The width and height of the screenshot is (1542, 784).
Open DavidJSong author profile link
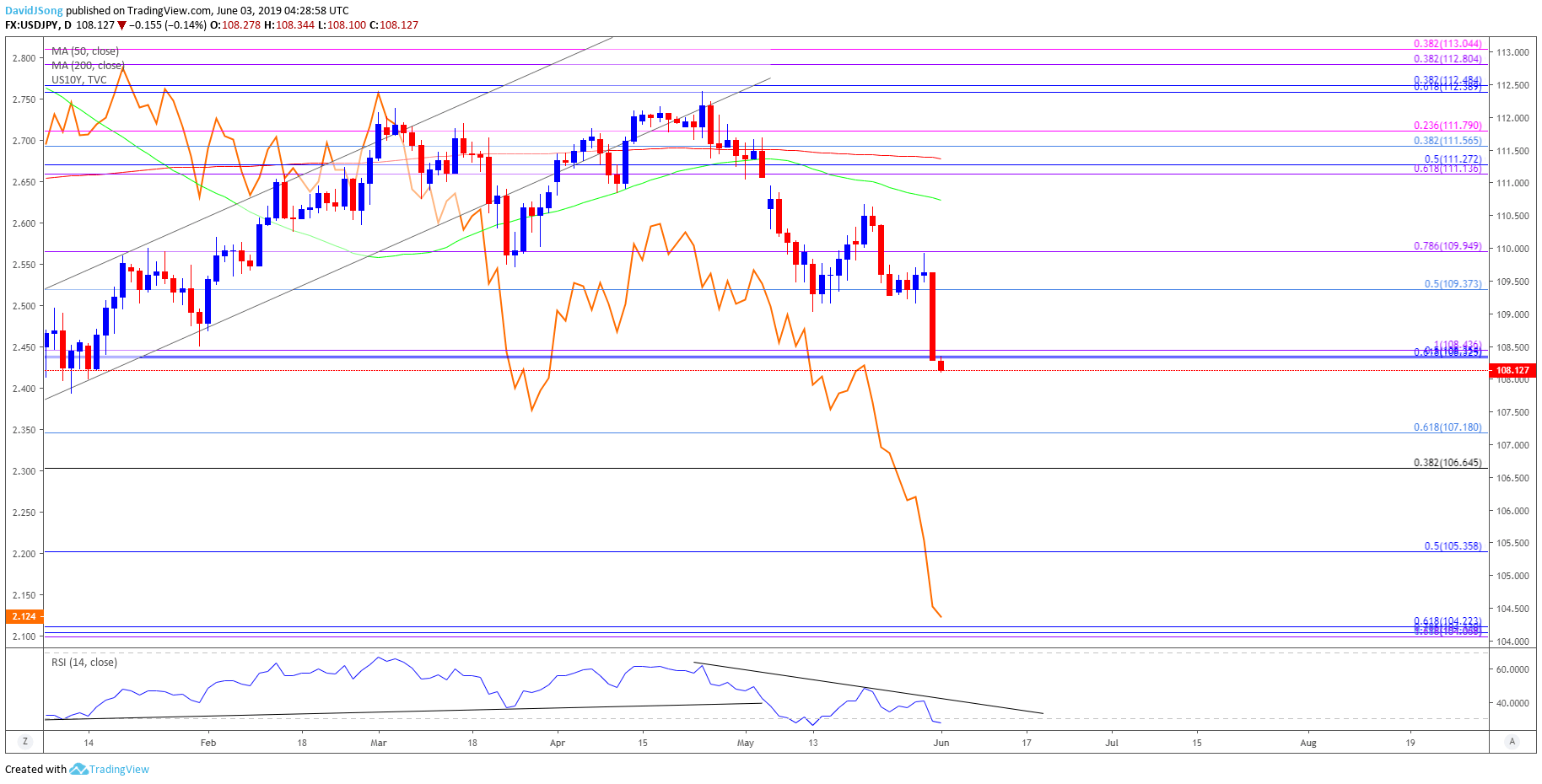[x=34, y=11]
